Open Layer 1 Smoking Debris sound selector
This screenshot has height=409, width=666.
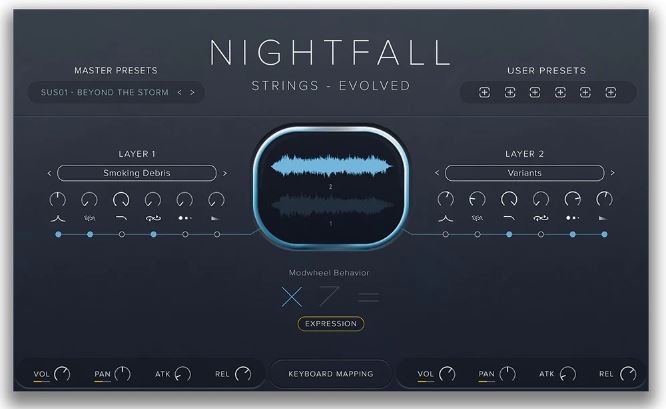[x=137, y=173]
